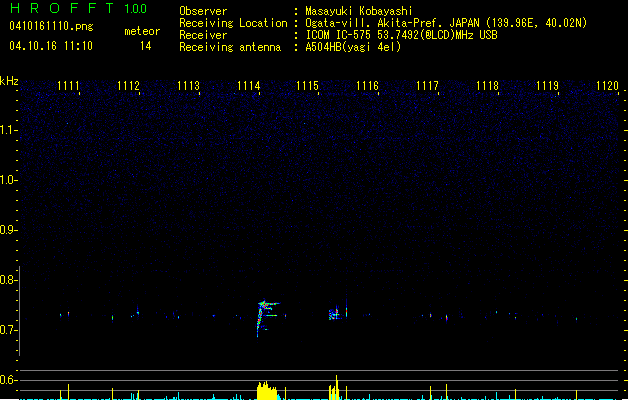This screenshot has height=400, width=629.
Task: Click the 0.7 kHz frequency label
Action: tap(8, 330)
